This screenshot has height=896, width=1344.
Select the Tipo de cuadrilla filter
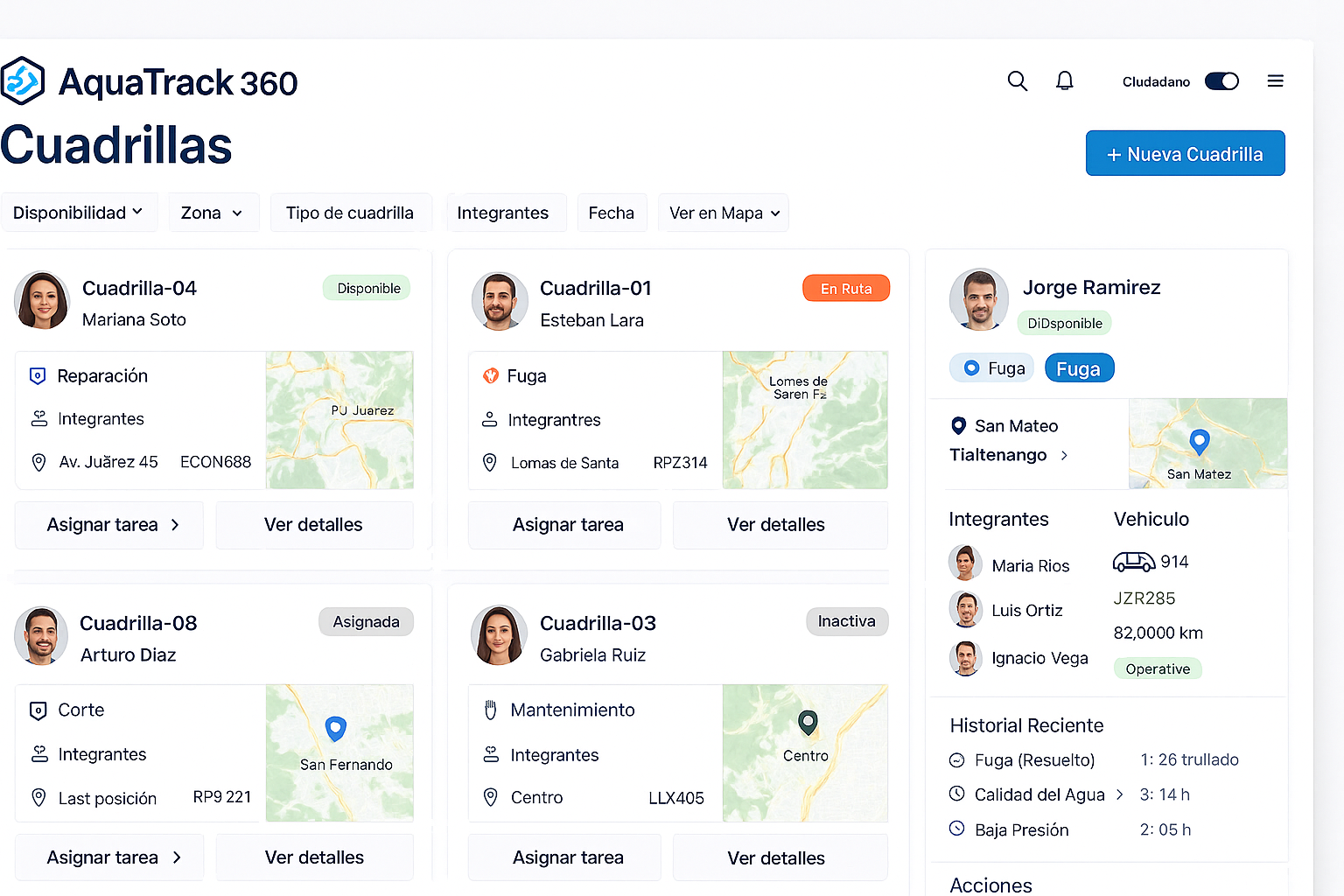click(x=350, y=213)
